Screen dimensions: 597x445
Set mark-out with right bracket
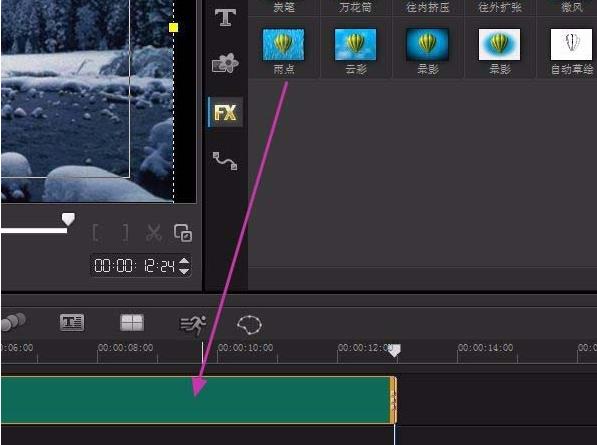click(x=125, y=233)
